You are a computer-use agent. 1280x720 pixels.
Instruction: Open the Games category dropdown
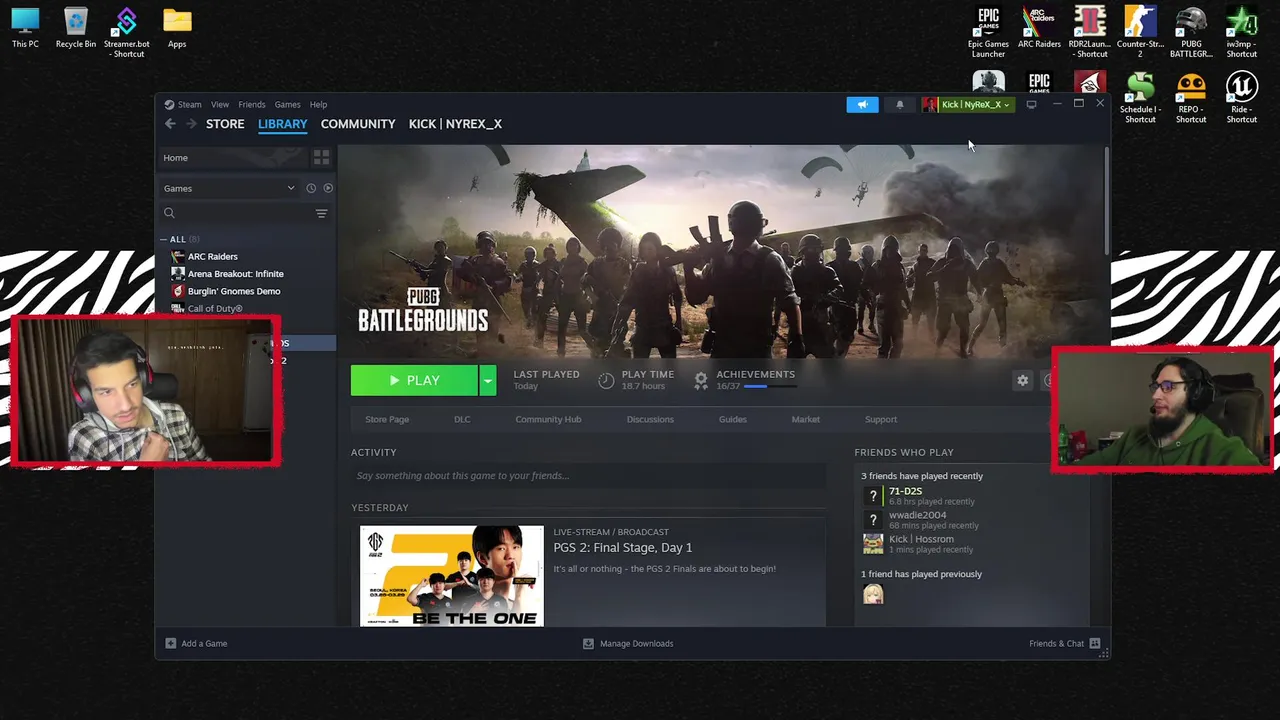pos(230,188)
